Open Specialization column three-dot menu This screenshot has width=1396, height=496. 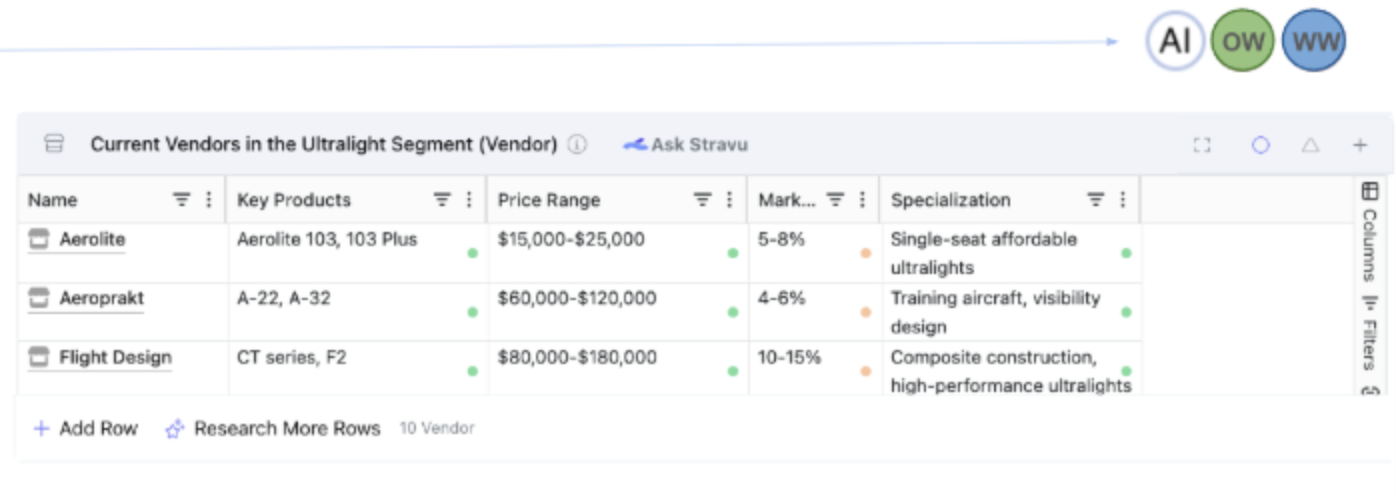coord(1123,200)
